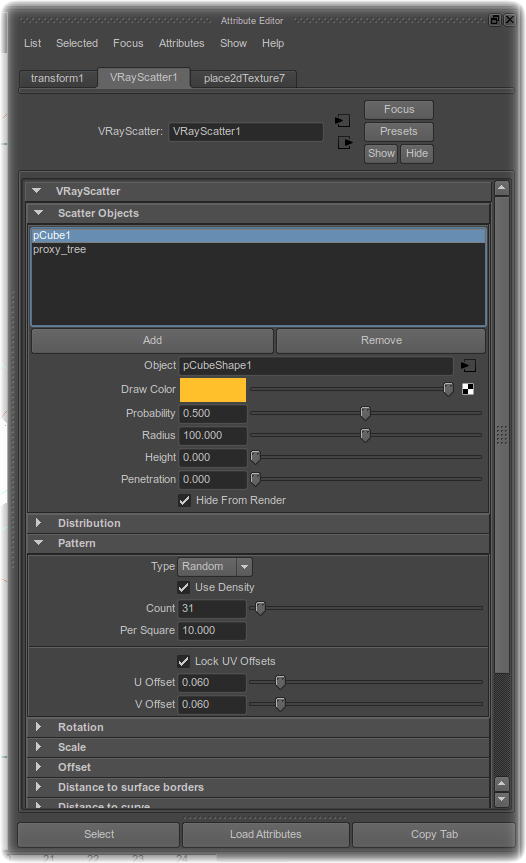
Task: Click the Draw Color slider handle
Action: [448, 390]
